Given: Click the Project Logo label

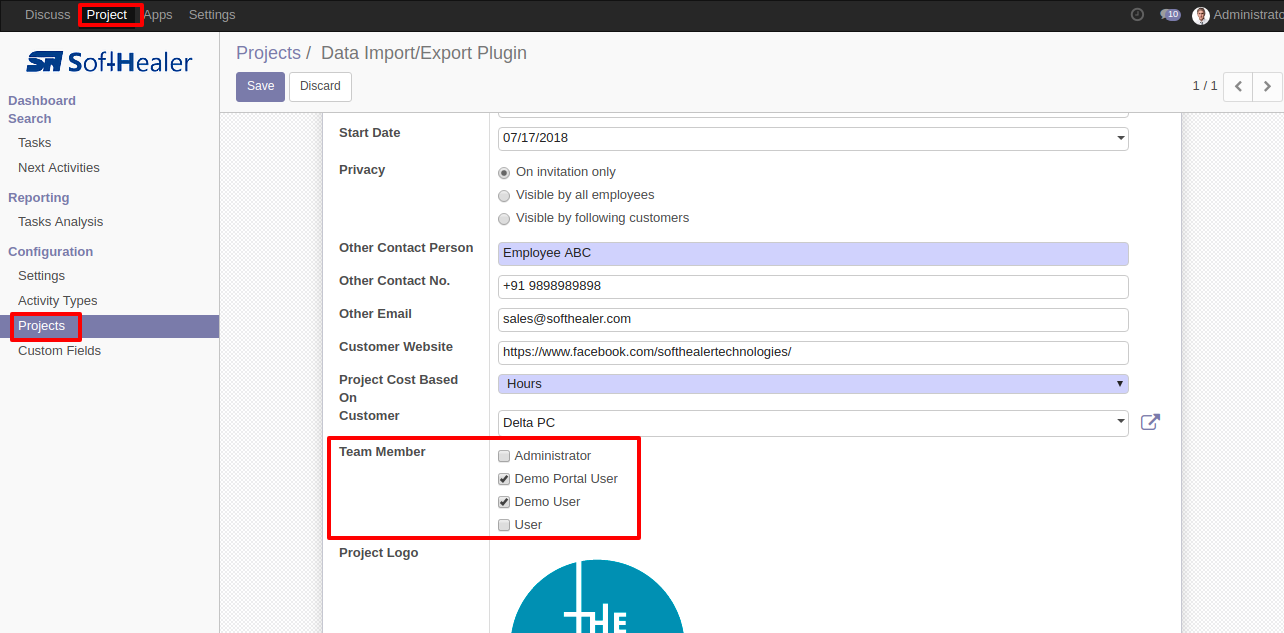Looking at the screenshot, I should (379, 553).
